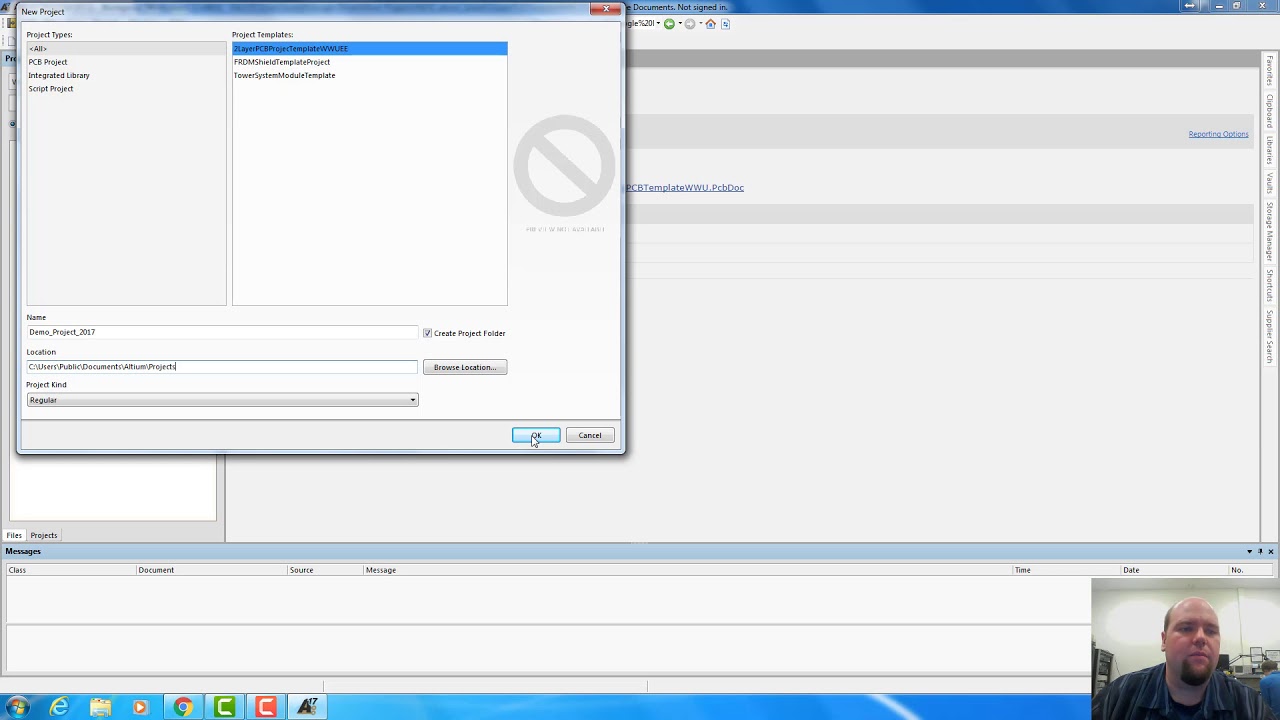Sort messages by the Document column
1280x720 pixels.
point(212,570)
